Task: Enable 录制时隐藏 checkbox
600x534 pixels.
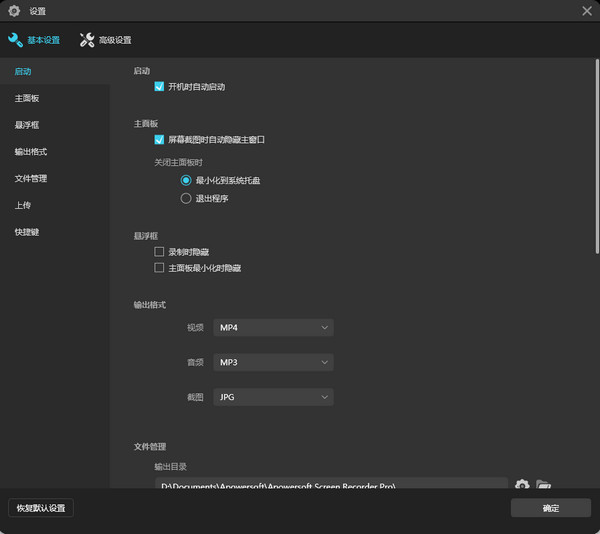Action: click(x=159, y=252)
